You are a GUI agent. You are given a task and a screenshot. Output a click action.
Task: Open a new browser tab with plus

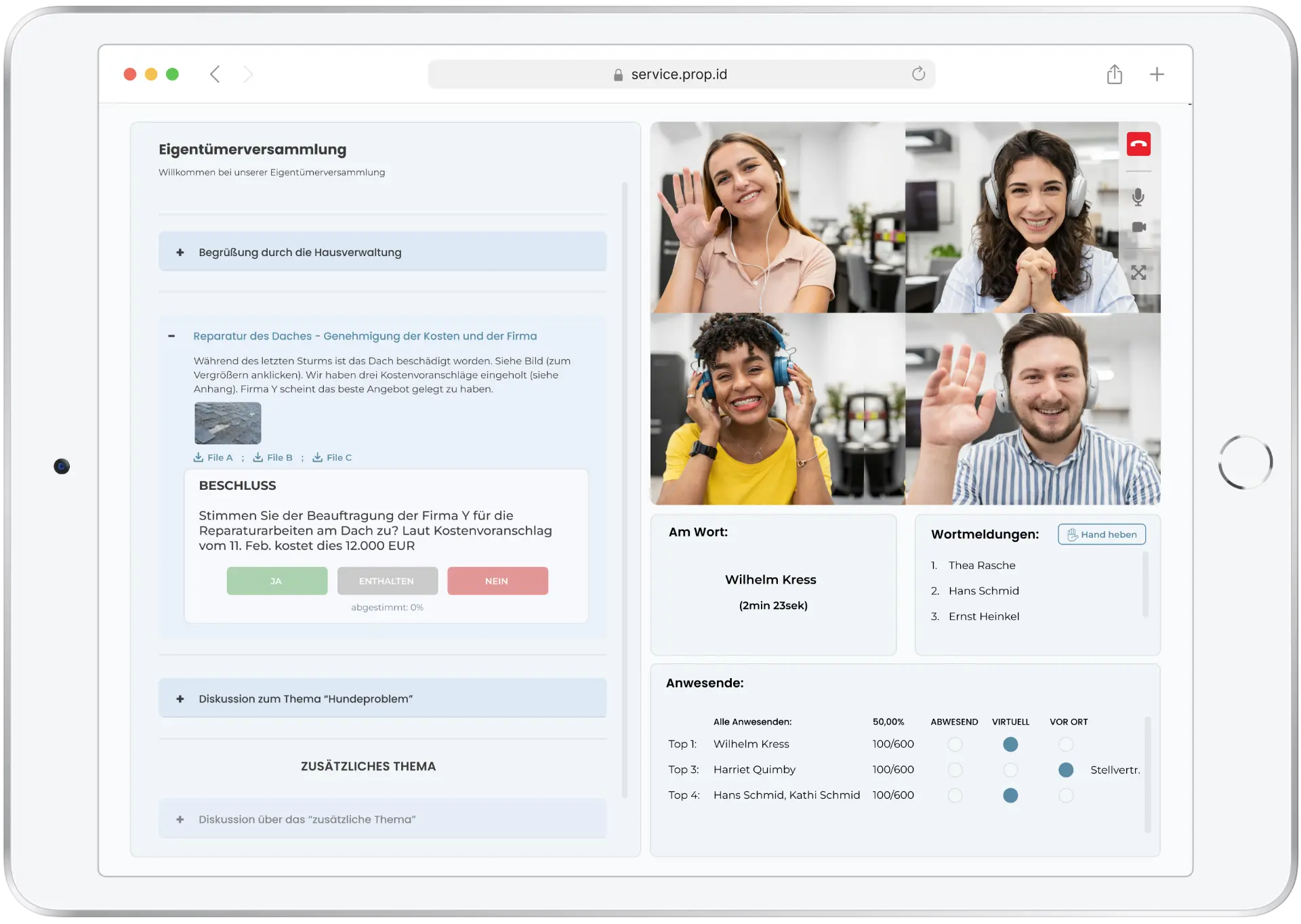(x=1157, y=74)
